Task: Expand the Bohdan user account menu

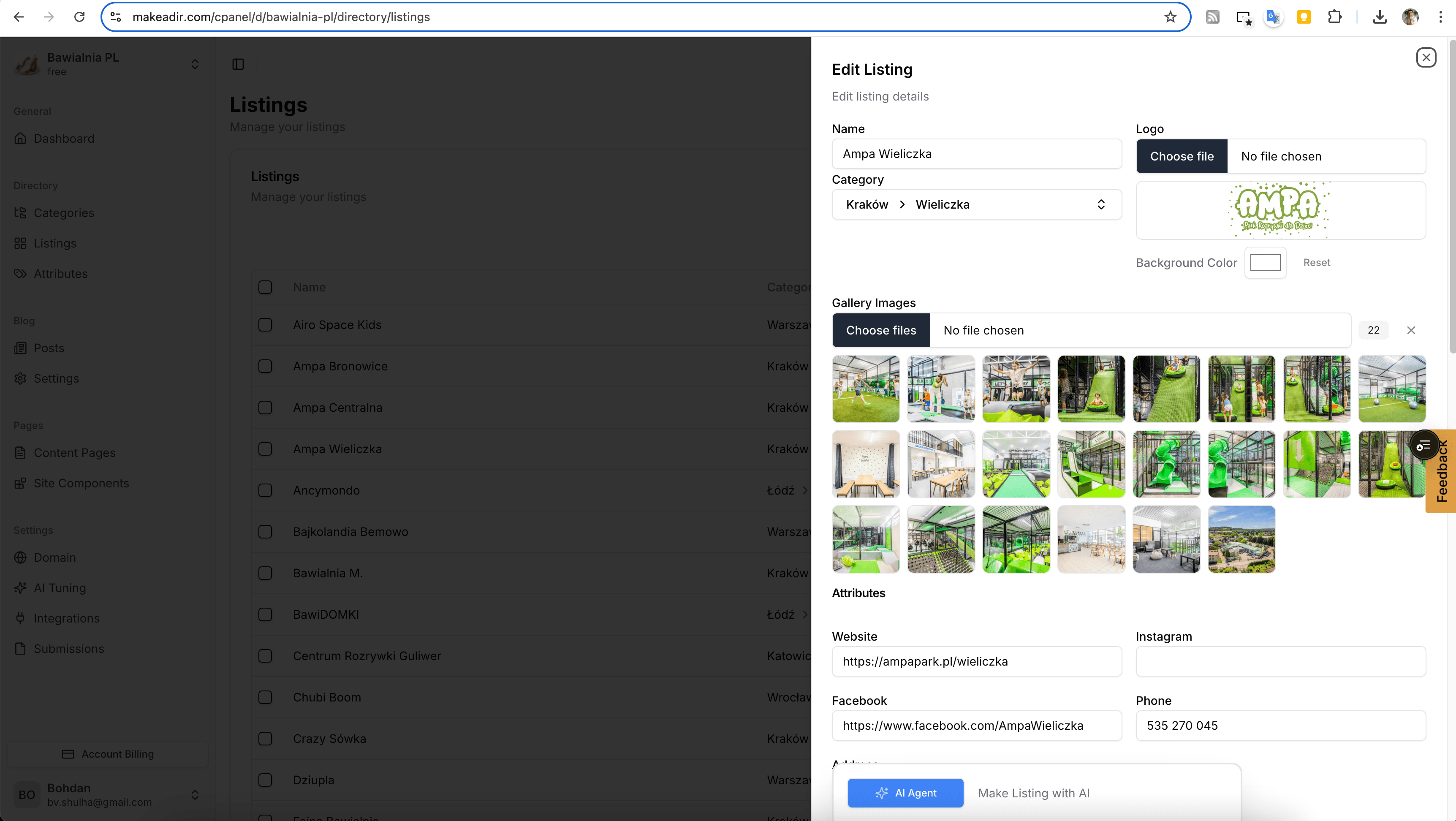Action: (194, 794)
